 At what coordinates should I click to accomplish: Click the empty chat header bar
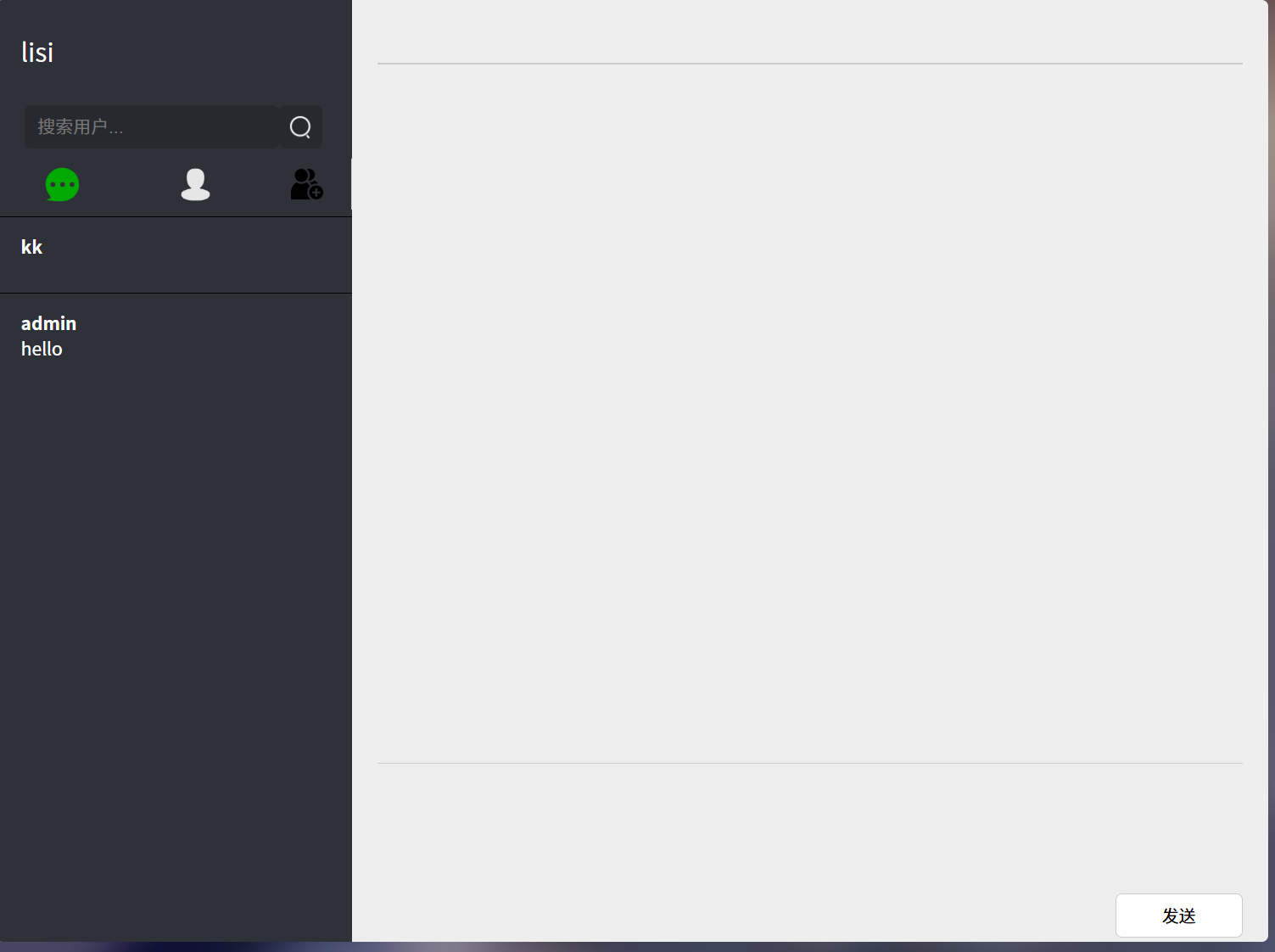810,31
